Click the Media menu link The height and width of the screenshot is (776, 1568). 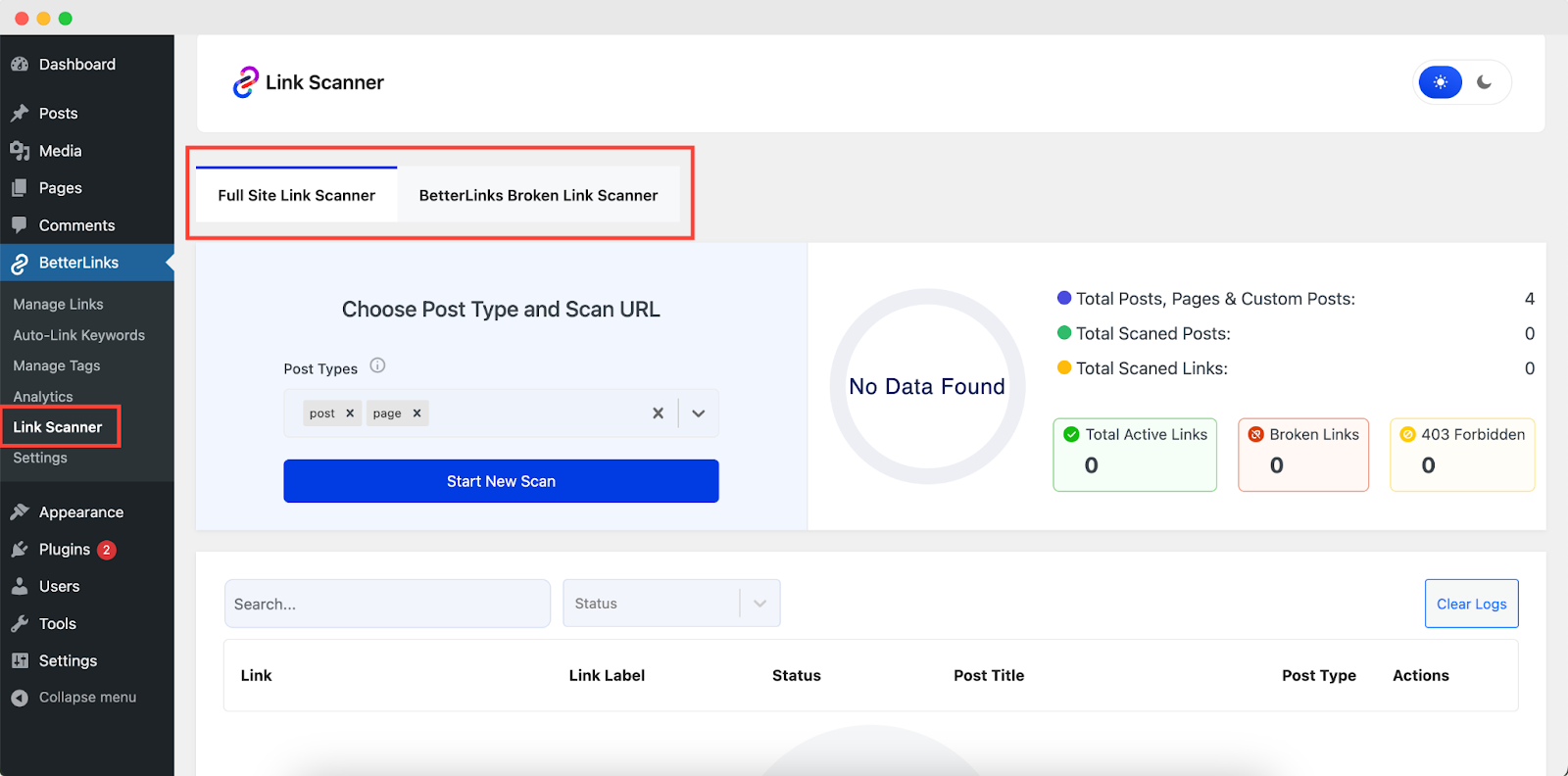click(61, 151)
